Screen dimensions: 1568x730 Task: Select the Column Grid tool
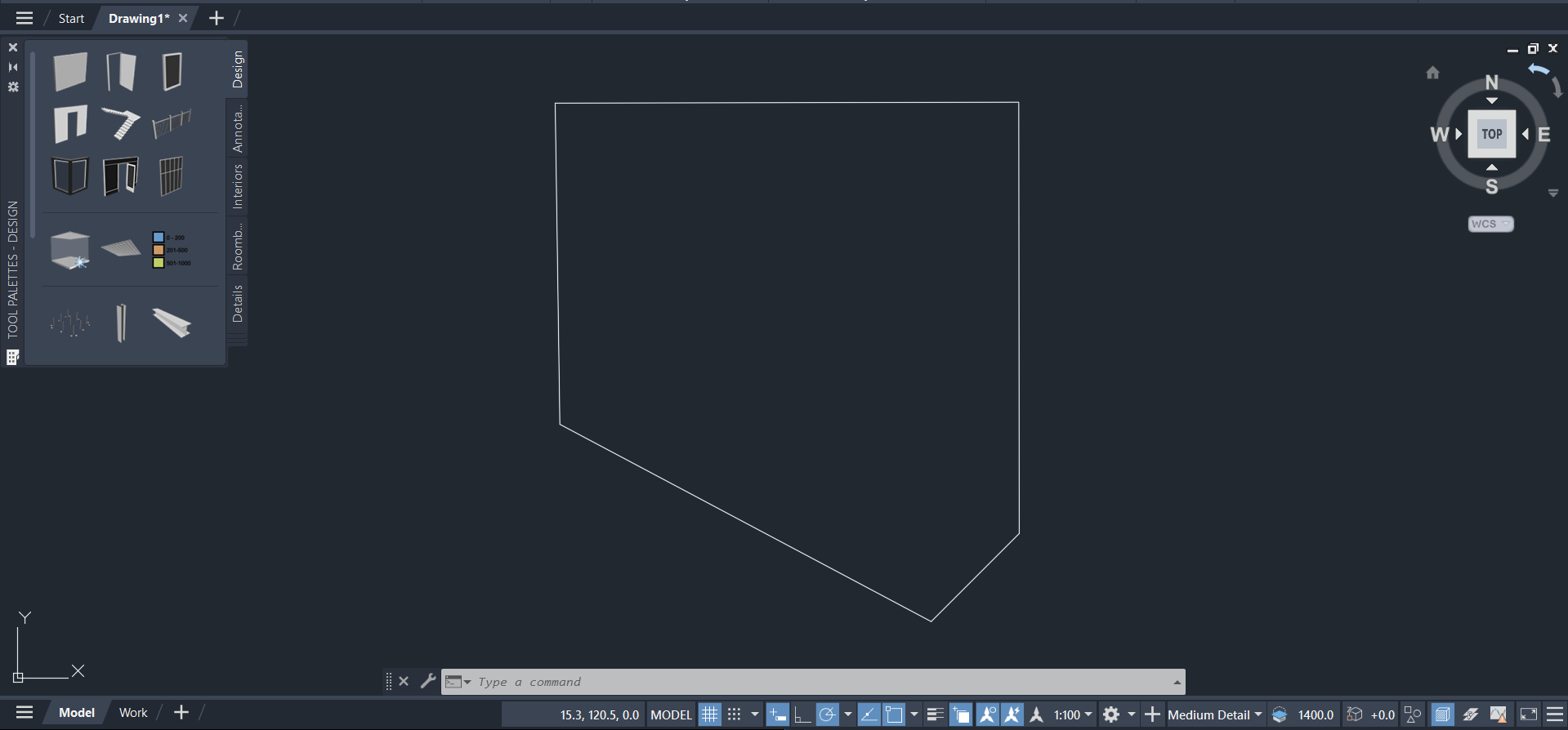click(x=70, y=323)
